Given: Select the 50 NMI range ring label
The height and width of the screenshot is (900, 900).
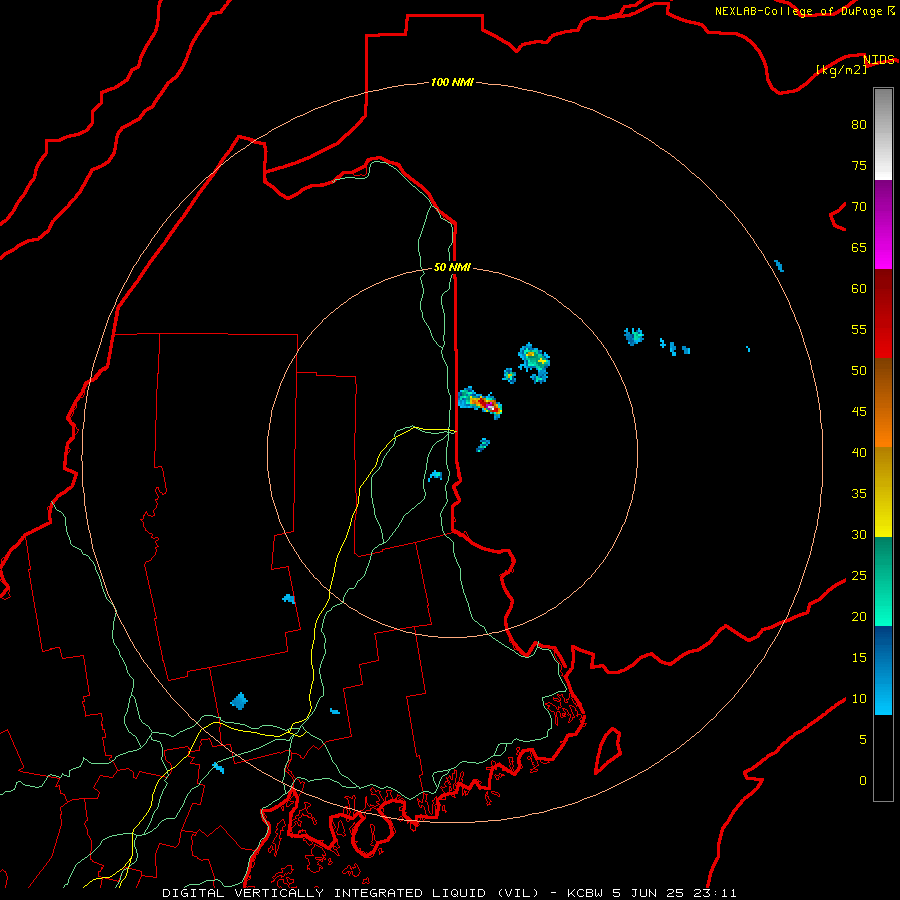Looking at the screenshot, I should click(452, 267).
